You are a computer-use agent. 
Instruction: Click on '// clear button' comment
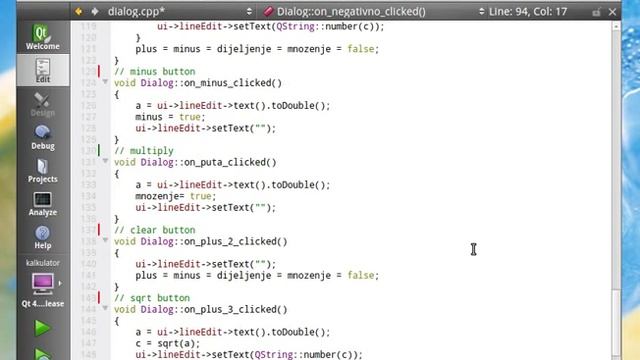click(155, 230)
